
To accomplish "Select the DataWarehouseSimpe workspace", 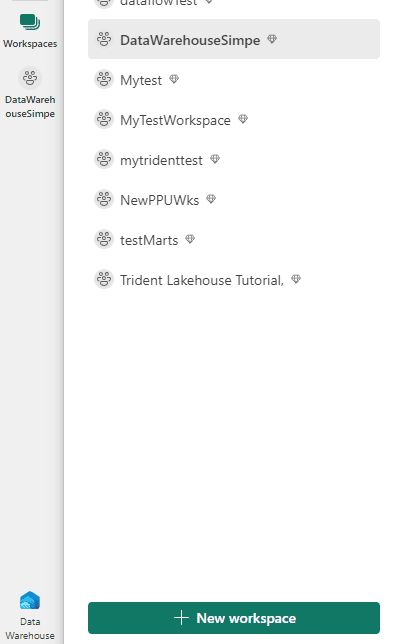I will [234, 39].
